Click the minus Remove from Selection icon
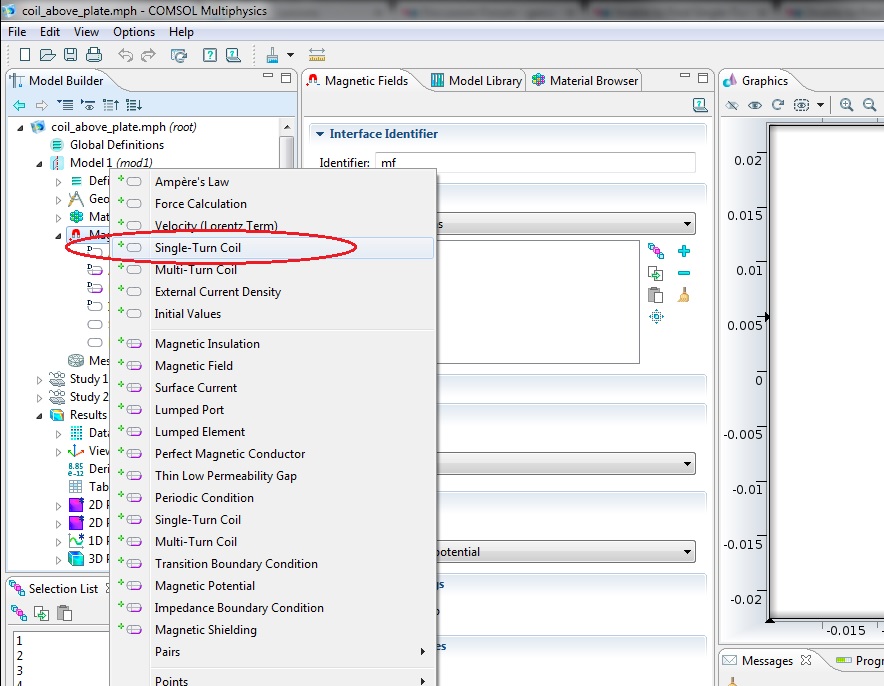The height and width of the screenshot is (686, 884). [x=684, y=273]
